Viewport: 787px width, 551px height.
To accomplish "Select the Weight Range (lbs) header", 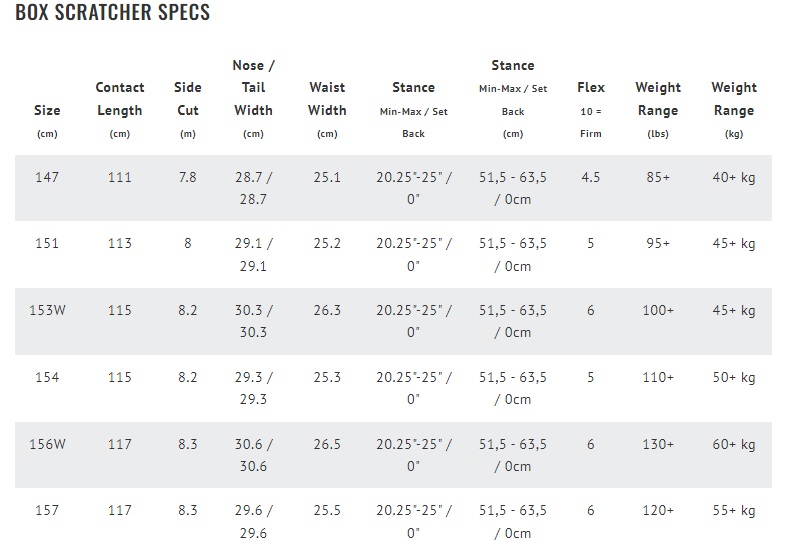I will point(658,110).
